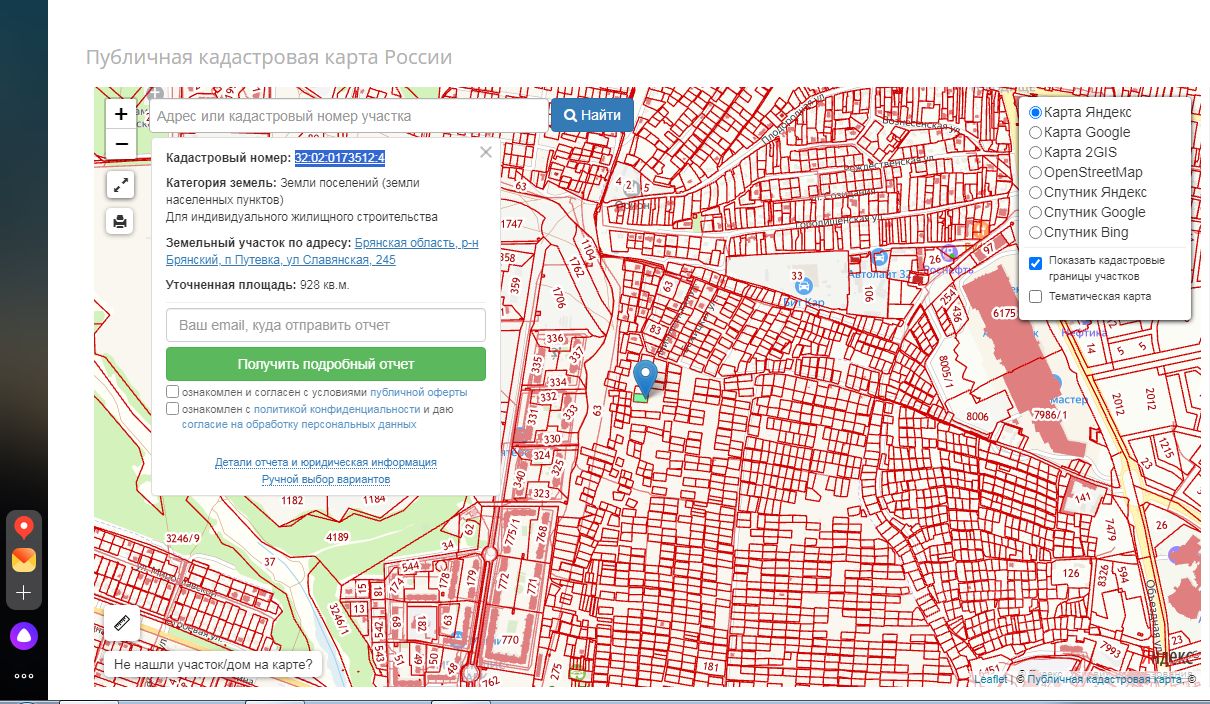Check the политикой конфиденциальности consent box

coord(173,409)
